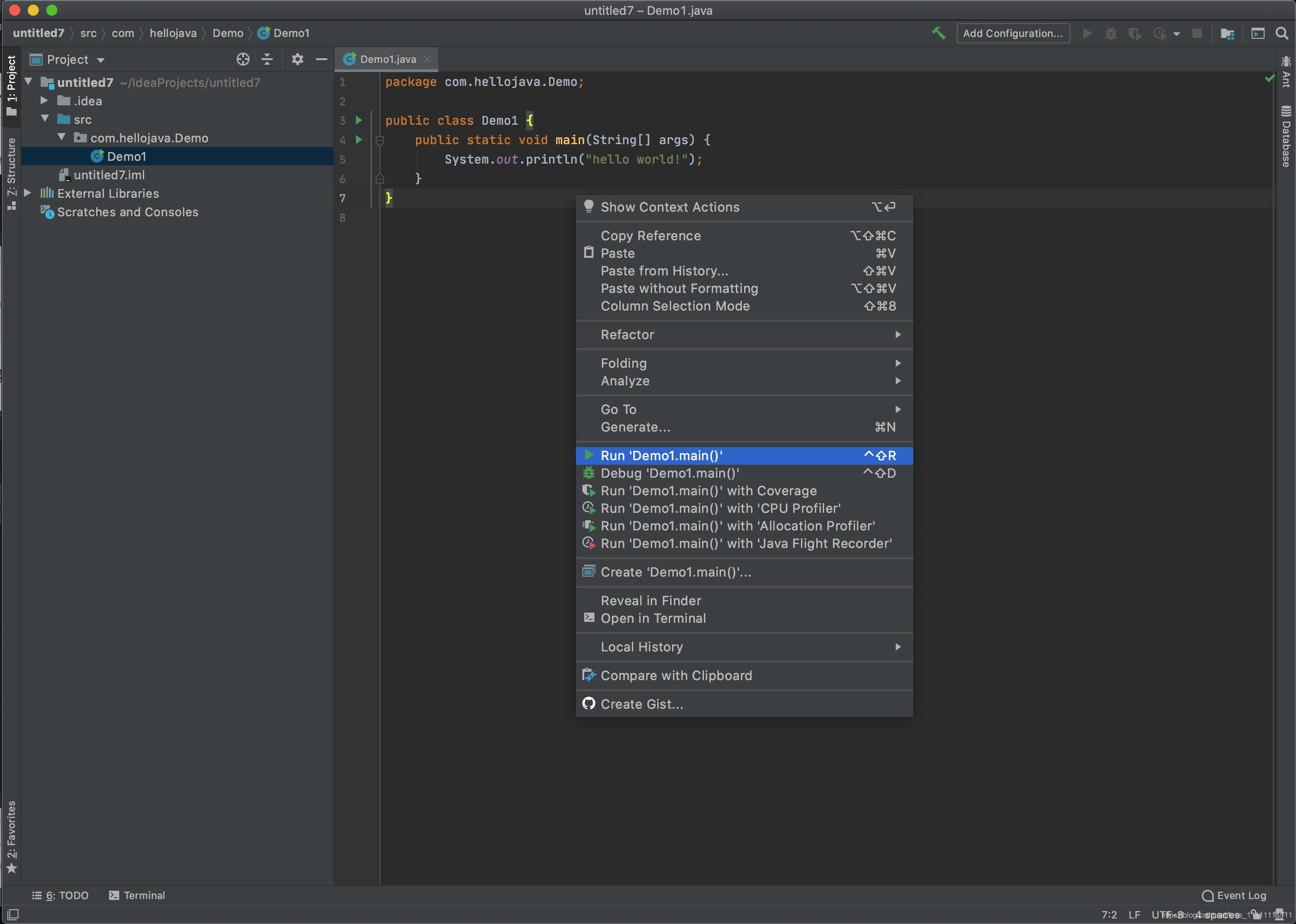Image resolution: width=1296 pixels, height=924 pixels.
Task: Open the 6: TODO tool window
Action: click(61, 895)
